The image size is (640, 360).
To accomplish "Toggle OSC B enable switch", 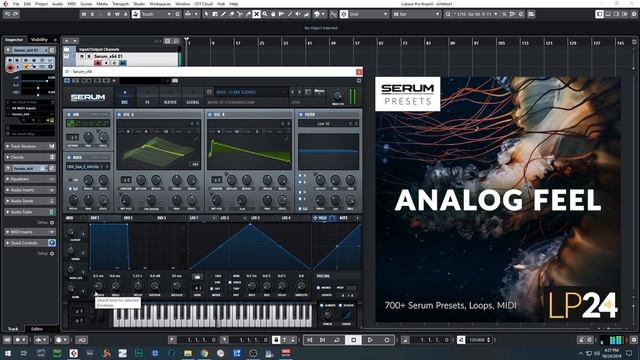I will coord(209,115).
